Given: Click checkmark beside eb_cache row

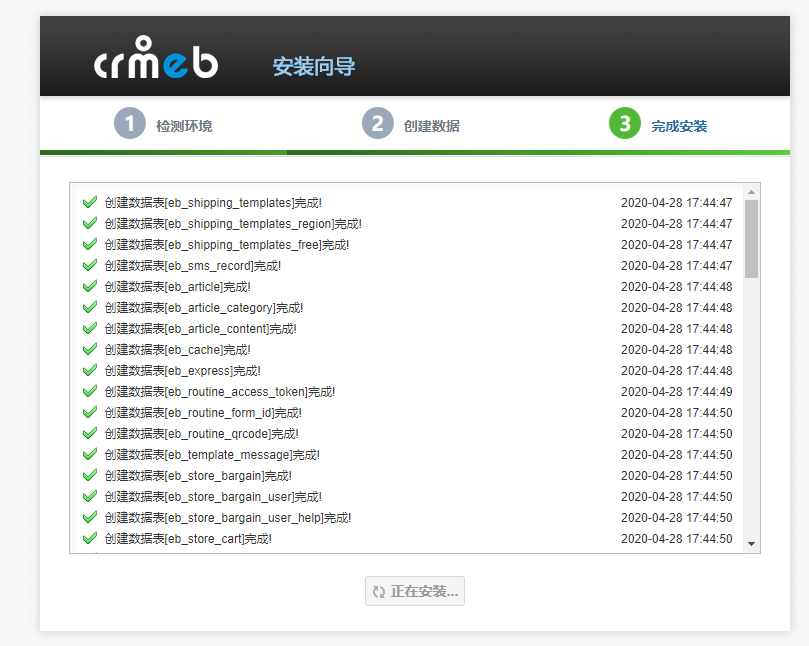Looking at the screenshot, I should point(90,349).
